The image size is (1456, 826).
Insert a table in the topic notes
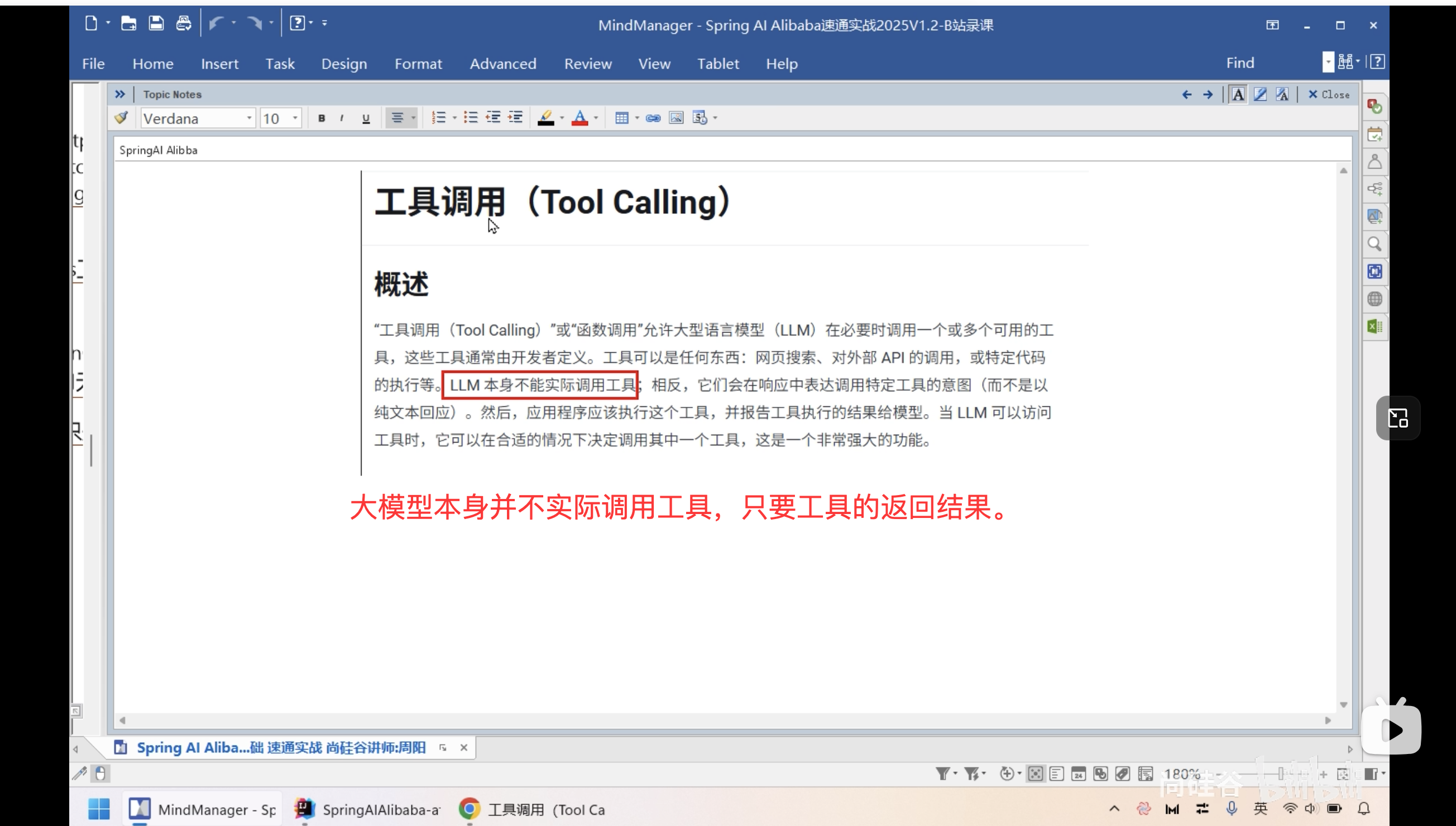coord(622,117)
